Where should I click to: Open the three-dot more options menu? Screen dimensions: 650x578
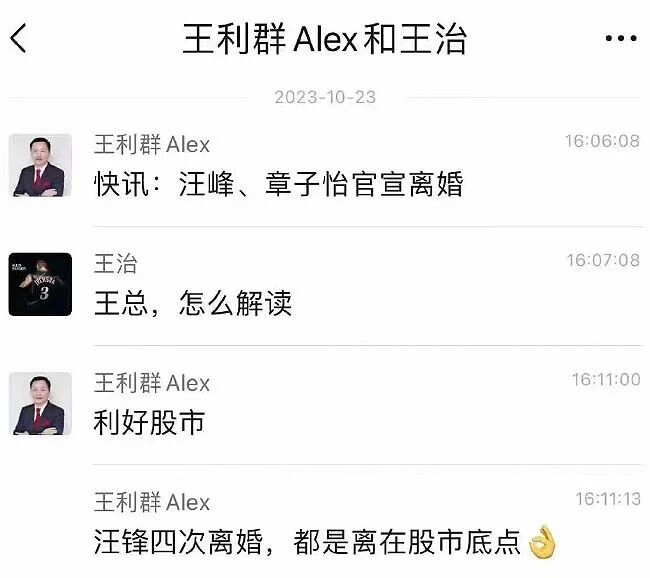(621, 39)
